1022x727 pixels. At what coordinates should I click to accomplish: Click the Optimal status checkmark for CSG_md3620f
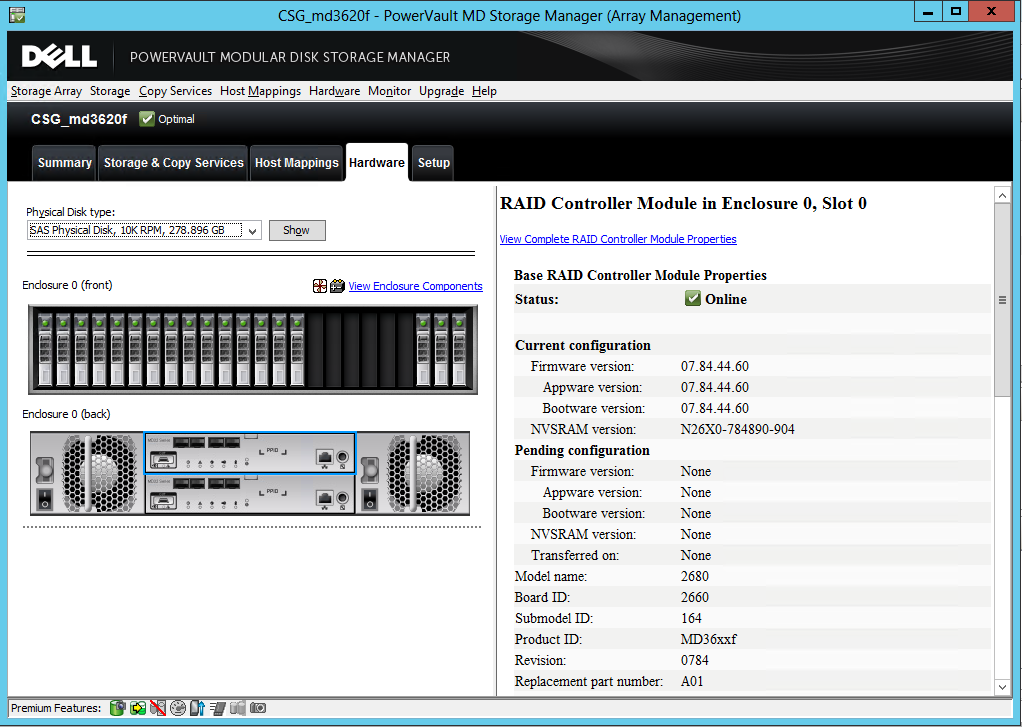146,118
